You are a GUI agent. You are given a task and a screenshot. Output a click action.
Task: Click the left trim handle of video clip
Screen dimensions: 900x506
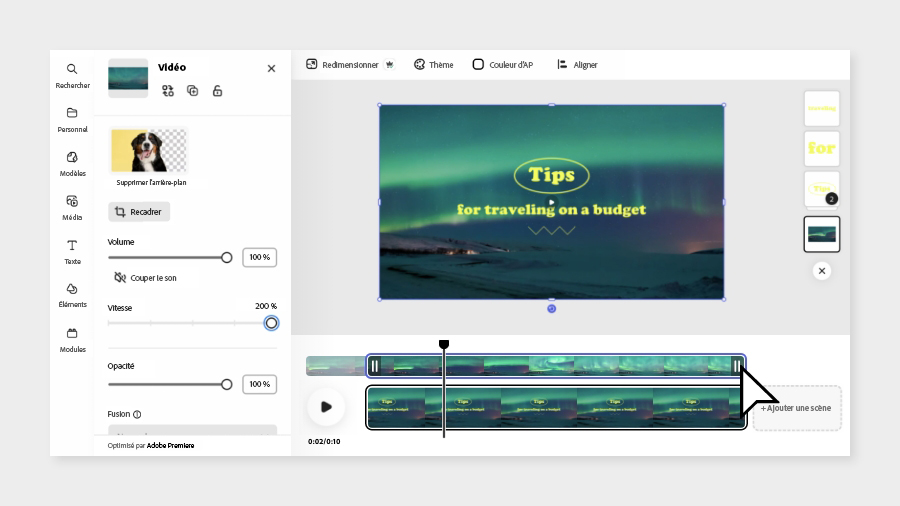click(x=374, y=366)
